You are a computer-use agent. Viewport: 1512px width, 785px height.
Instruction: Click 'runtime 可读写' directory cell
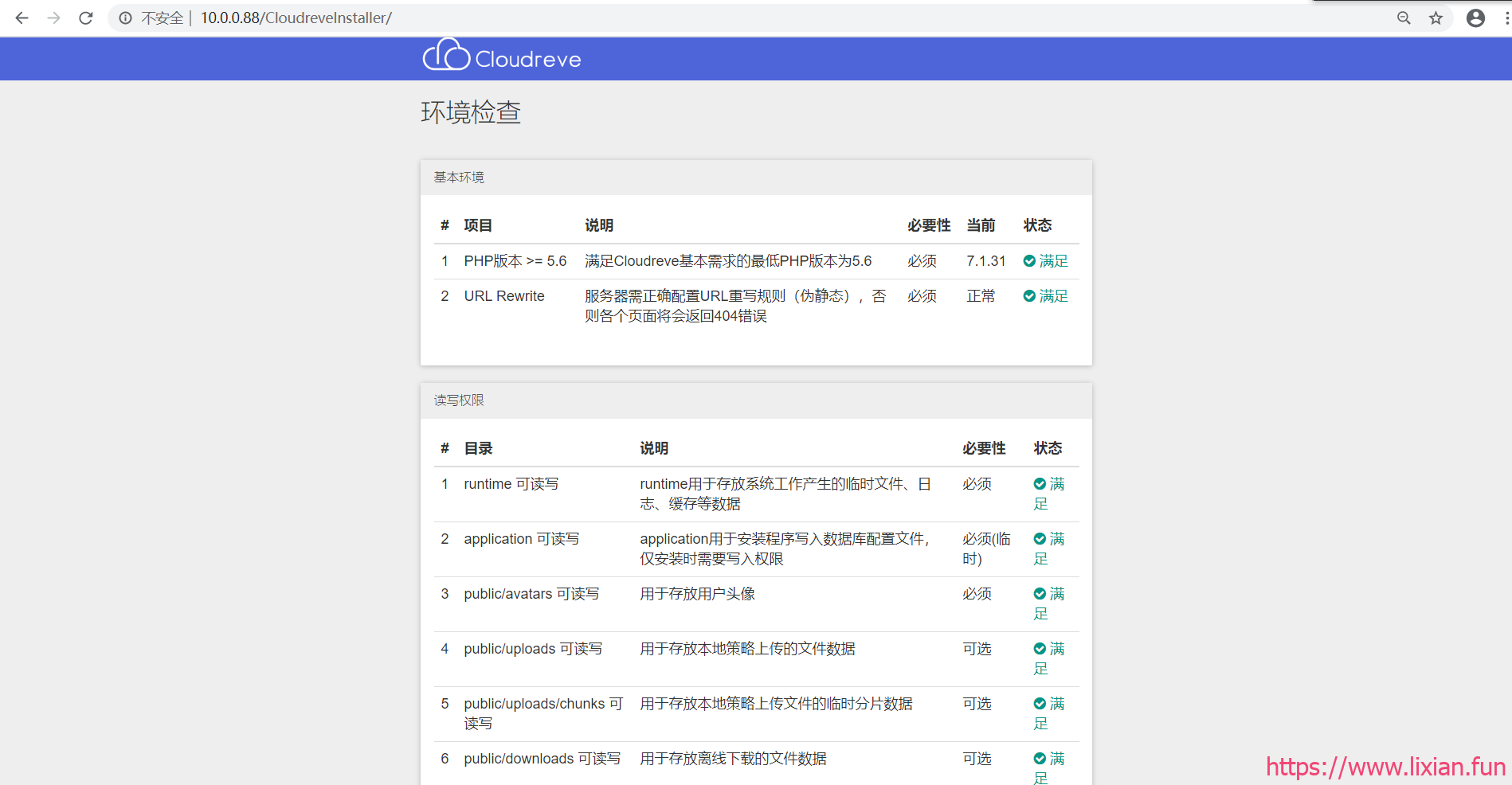coord(511,484)
